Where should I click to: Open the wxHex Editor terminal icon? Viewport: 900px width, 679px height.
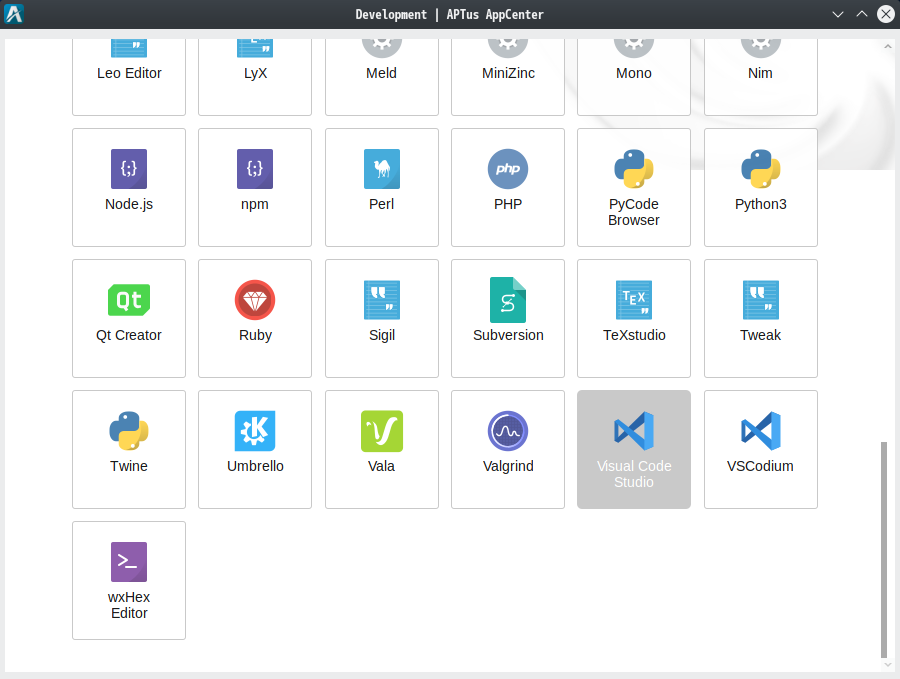129,561
